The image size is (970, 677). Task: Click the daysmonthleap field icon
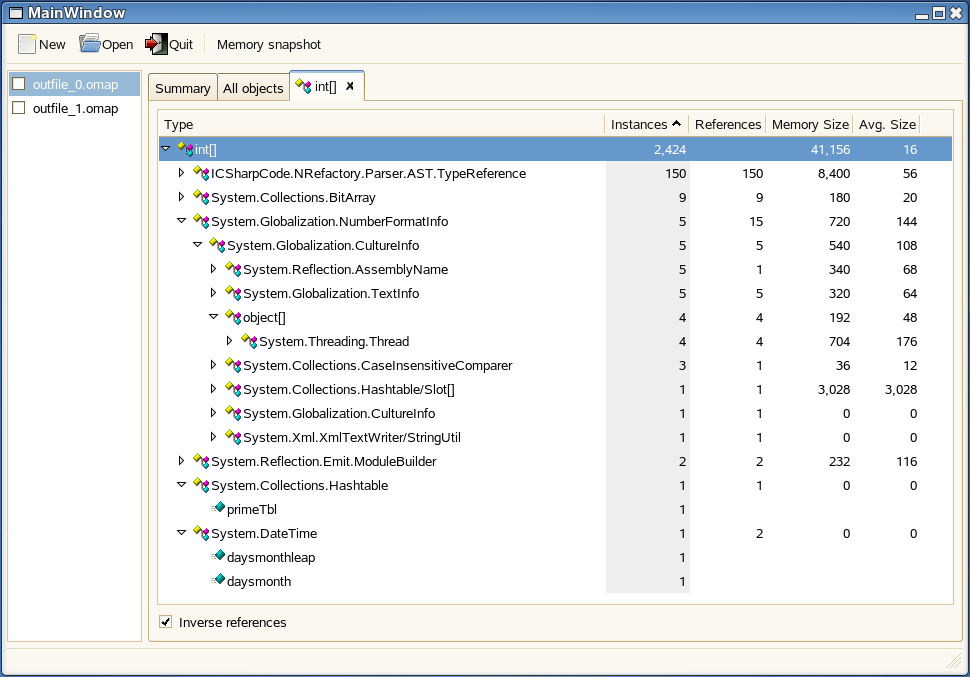219,557
